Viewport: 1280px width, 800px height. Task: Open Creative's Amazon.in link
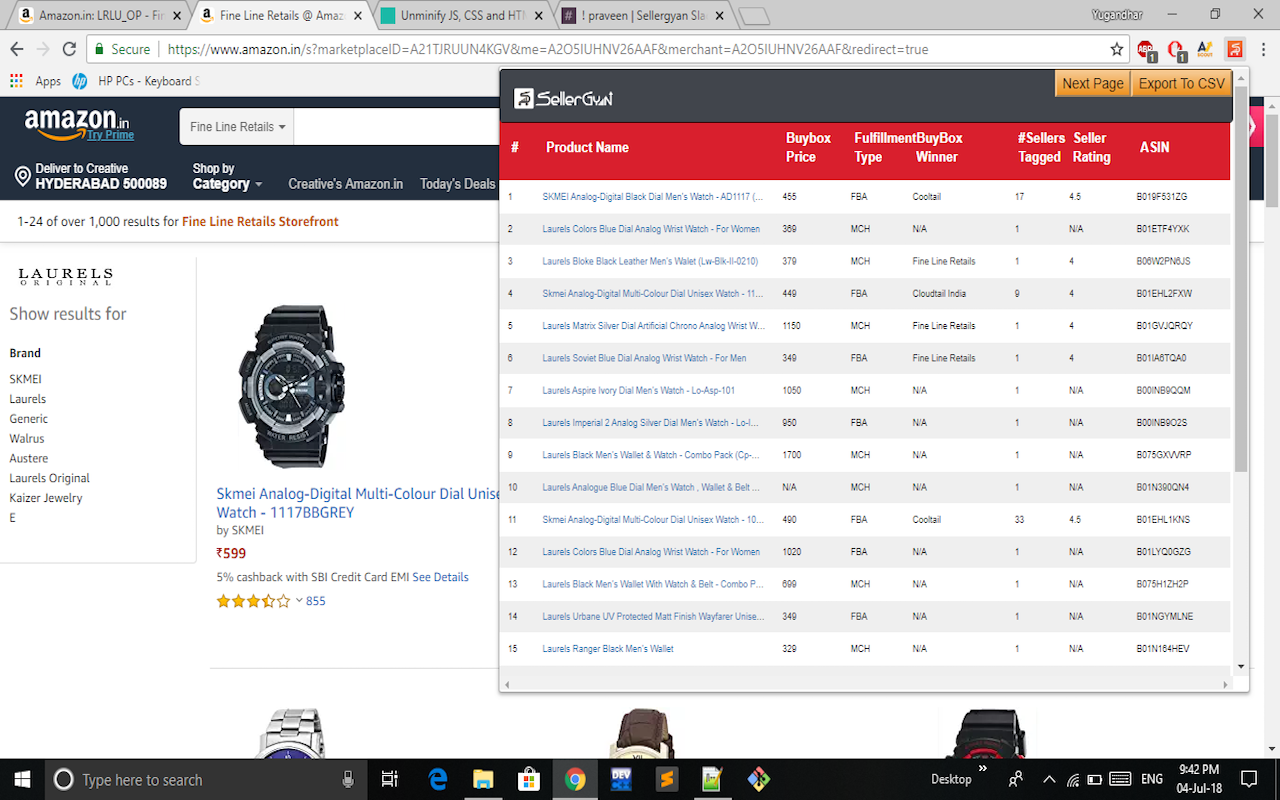pyautogui.click(x=346, y=184)
